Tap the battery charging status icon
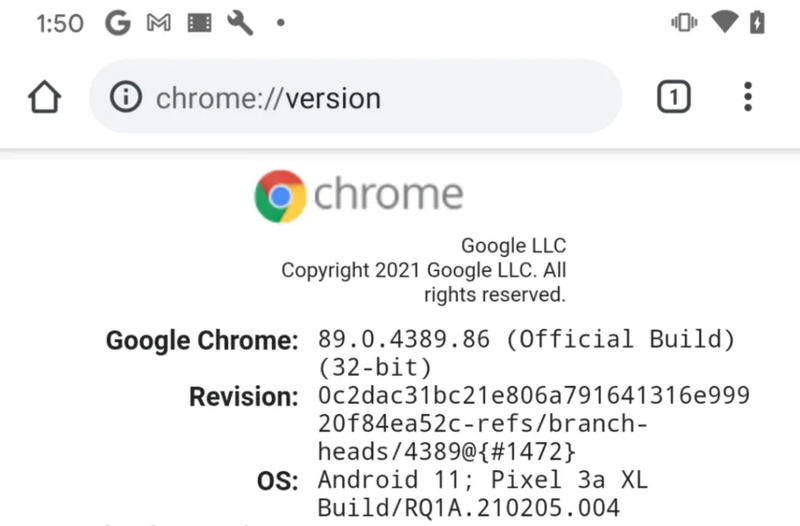The height and width of the screenshot is (526, 800). (x=757, y=22)
